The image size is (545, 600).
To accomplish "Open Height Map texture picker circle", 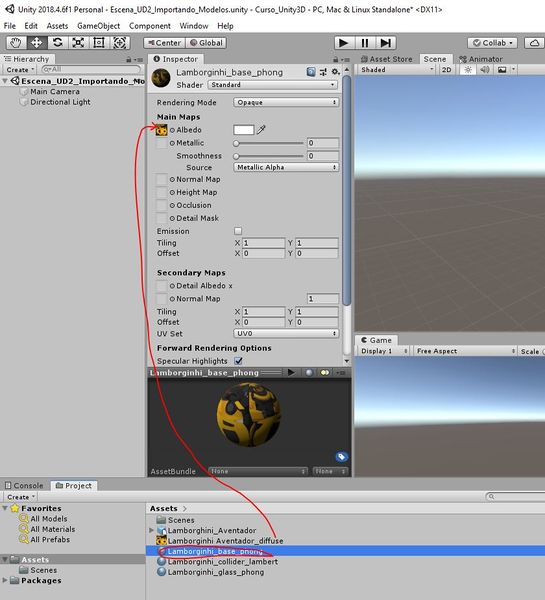I will (172, 192).
